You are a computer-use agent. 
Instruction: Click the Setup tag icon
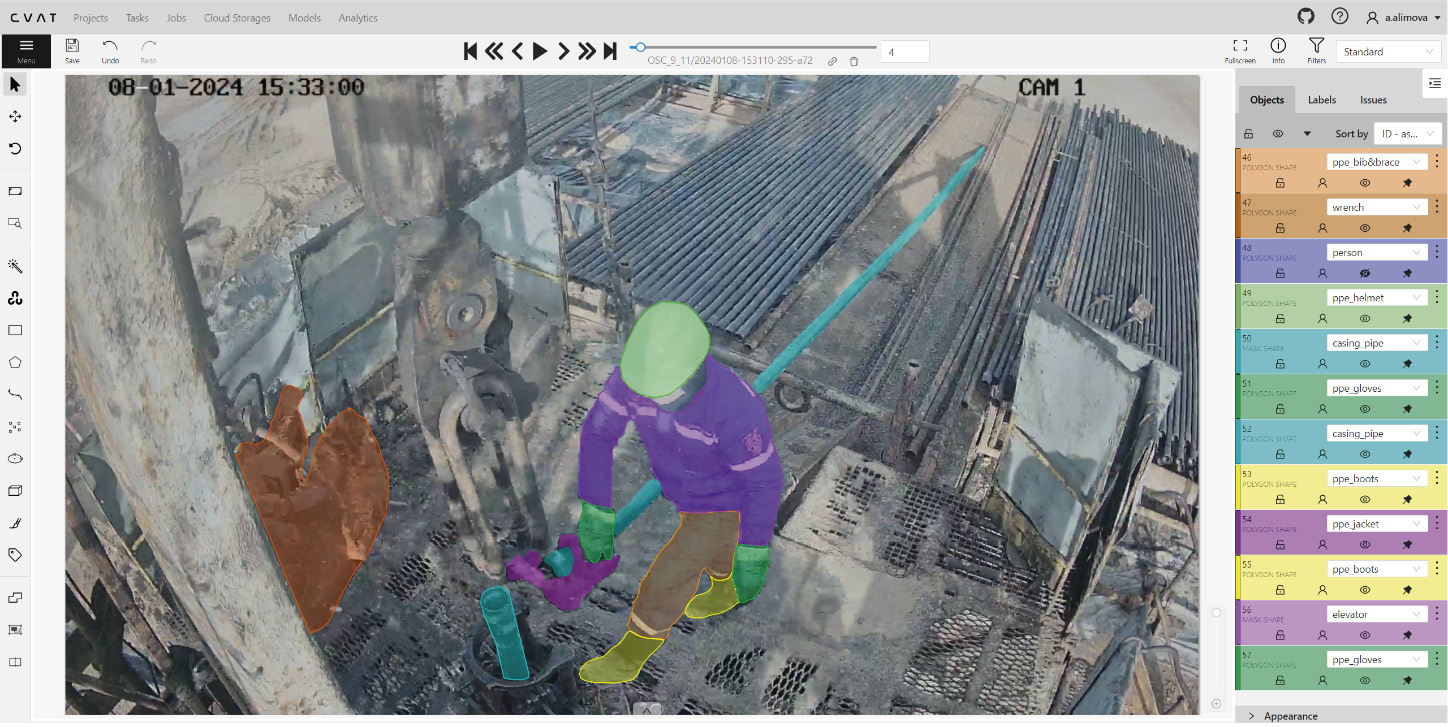[15, 554]
